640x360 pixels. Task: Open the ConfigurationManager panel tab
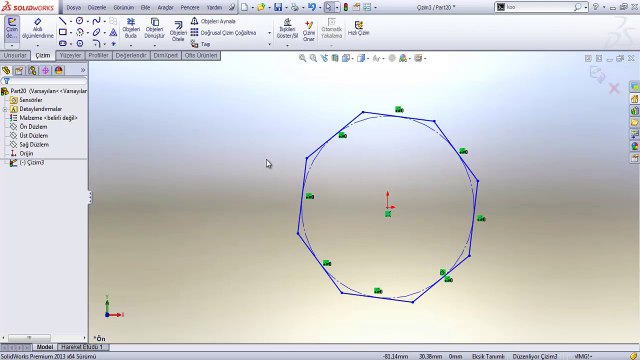click(32, 71)
